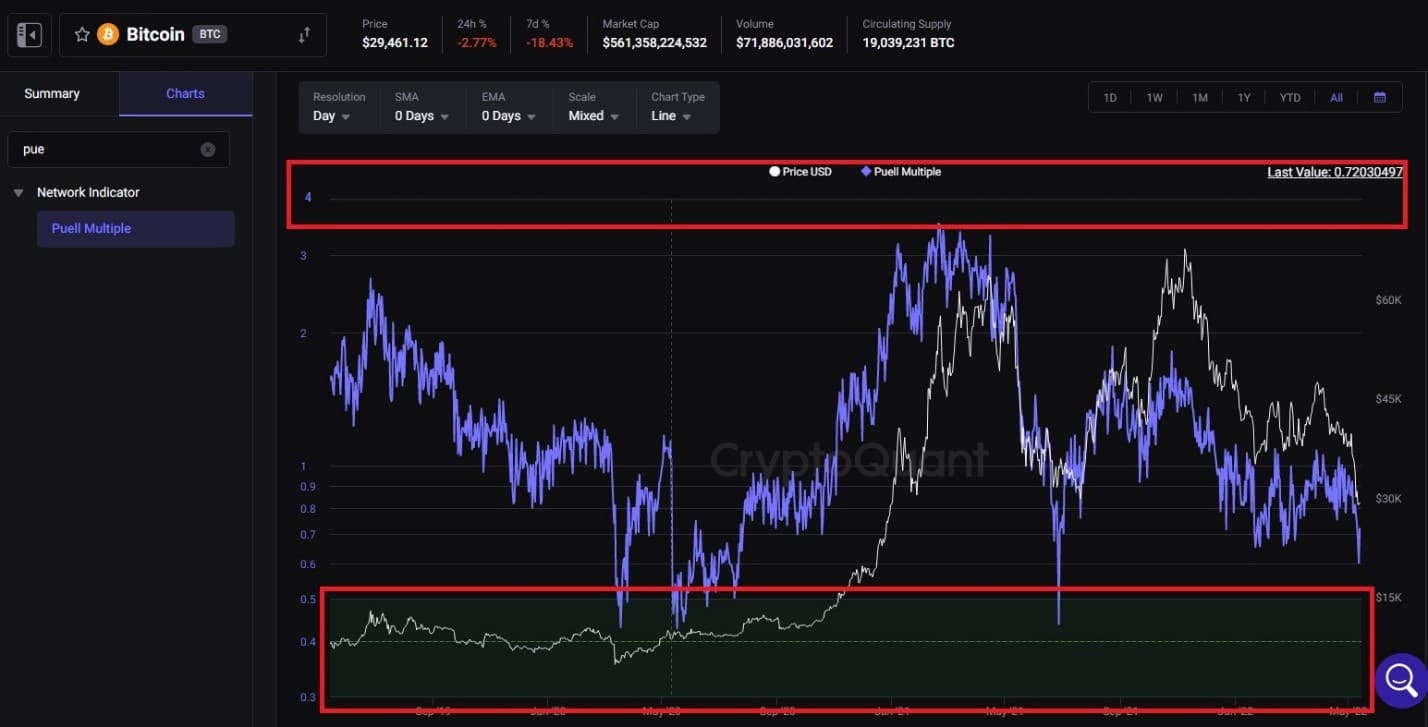The image size is (1428, 727).
Task: Open the SMA 0 Days dropdown
Action: [422, 107]
